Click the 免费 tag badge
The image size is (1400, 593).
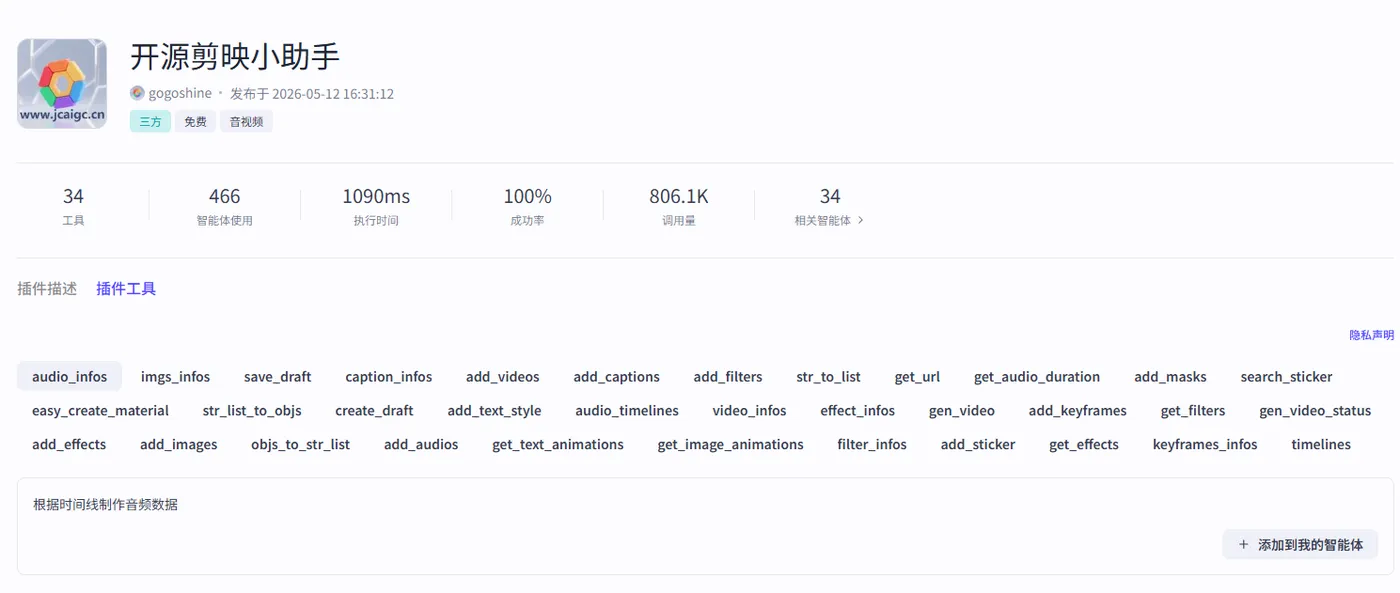(195, 122)
